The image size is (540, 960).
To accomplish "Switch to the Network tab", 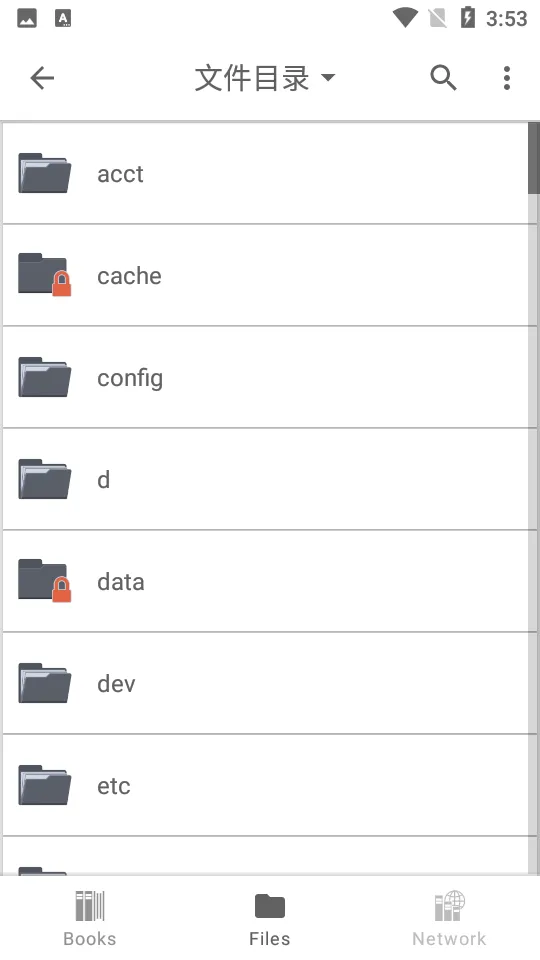I will 449,918.
